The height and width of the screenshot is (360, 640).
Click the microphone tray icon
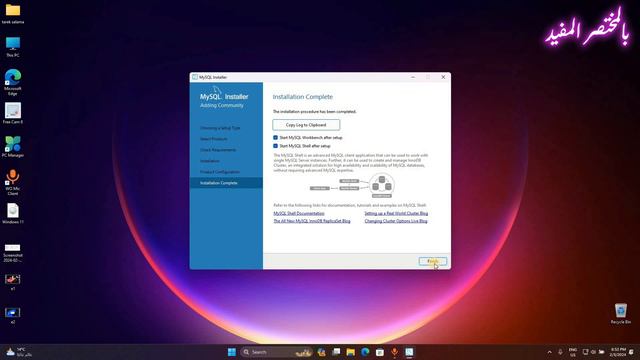pos(560,352)
